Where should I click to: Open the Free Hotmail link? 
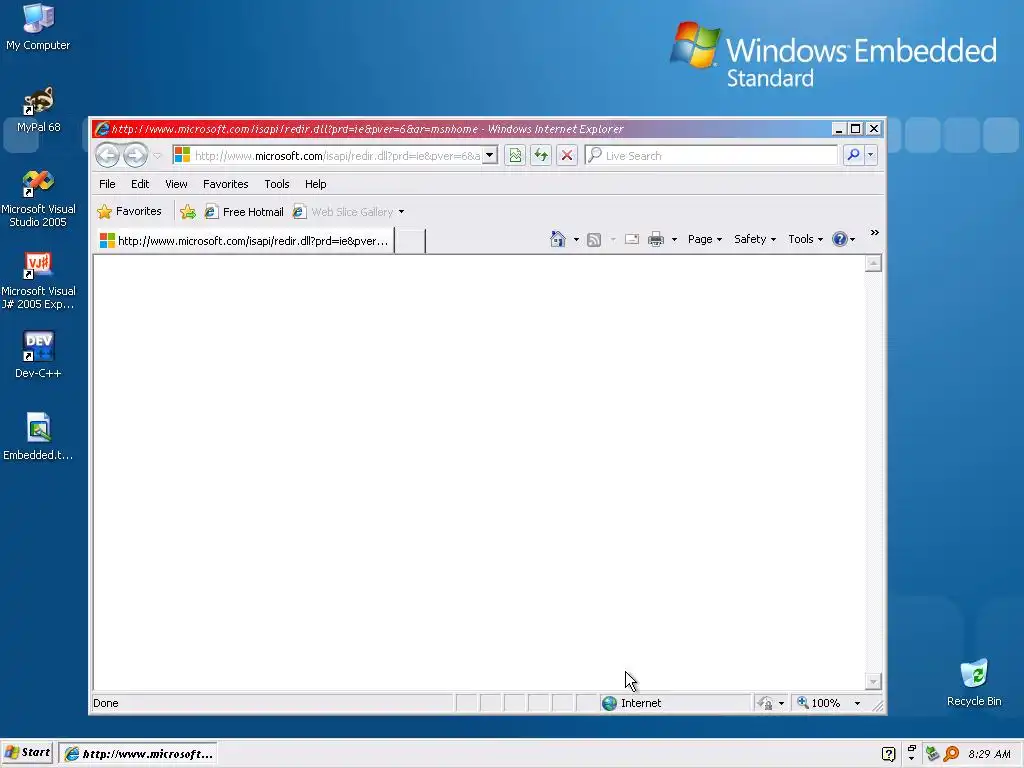click(x=244, y=212)
